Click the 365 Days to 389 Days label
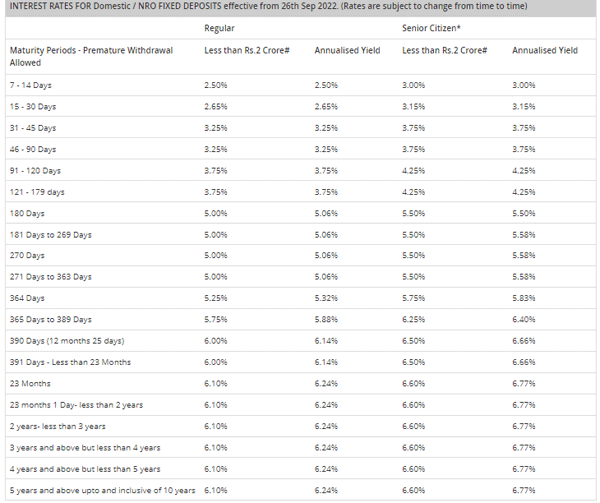The height and width of the screenshot is (503, 600). (x=50, y=319)
